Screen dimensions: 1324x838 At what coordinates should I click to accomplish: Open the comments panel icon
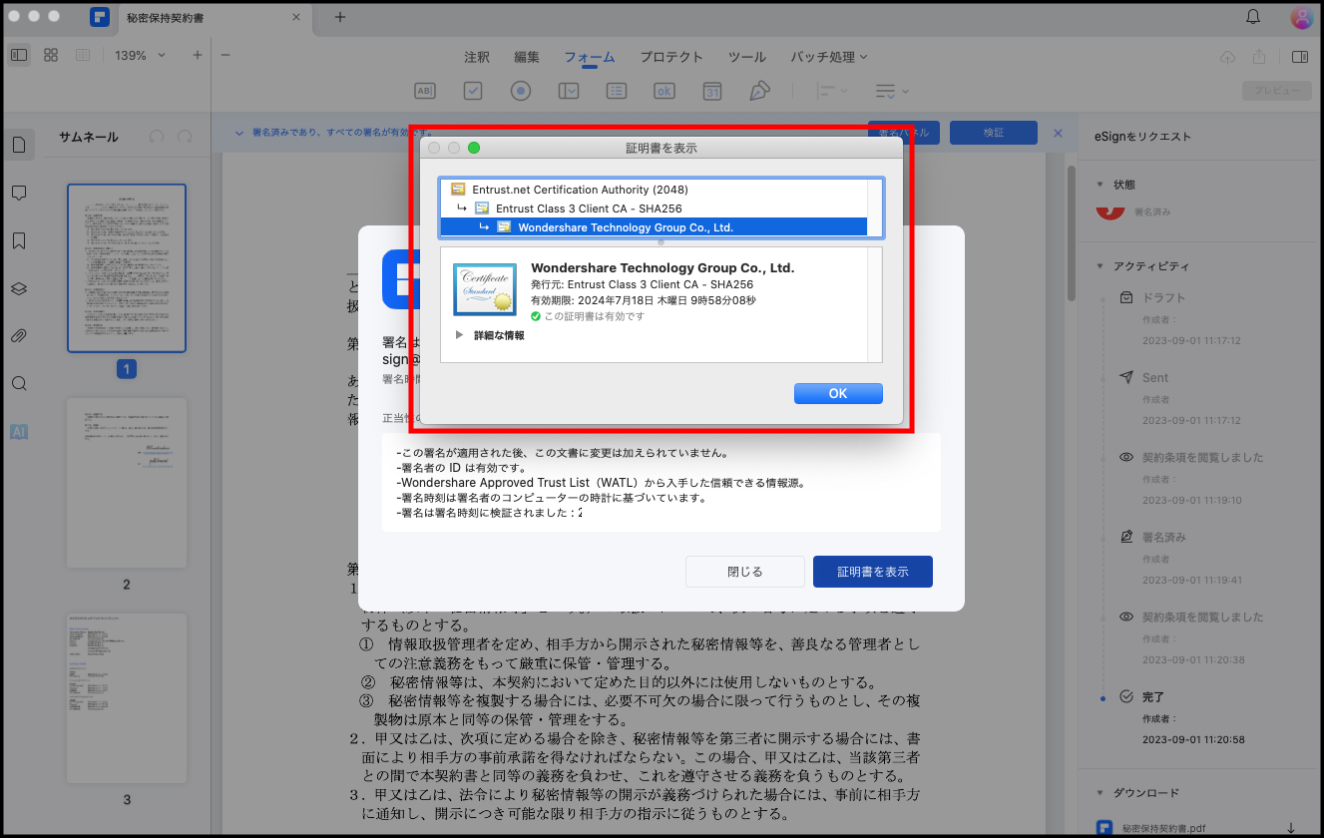pos(18,193)
